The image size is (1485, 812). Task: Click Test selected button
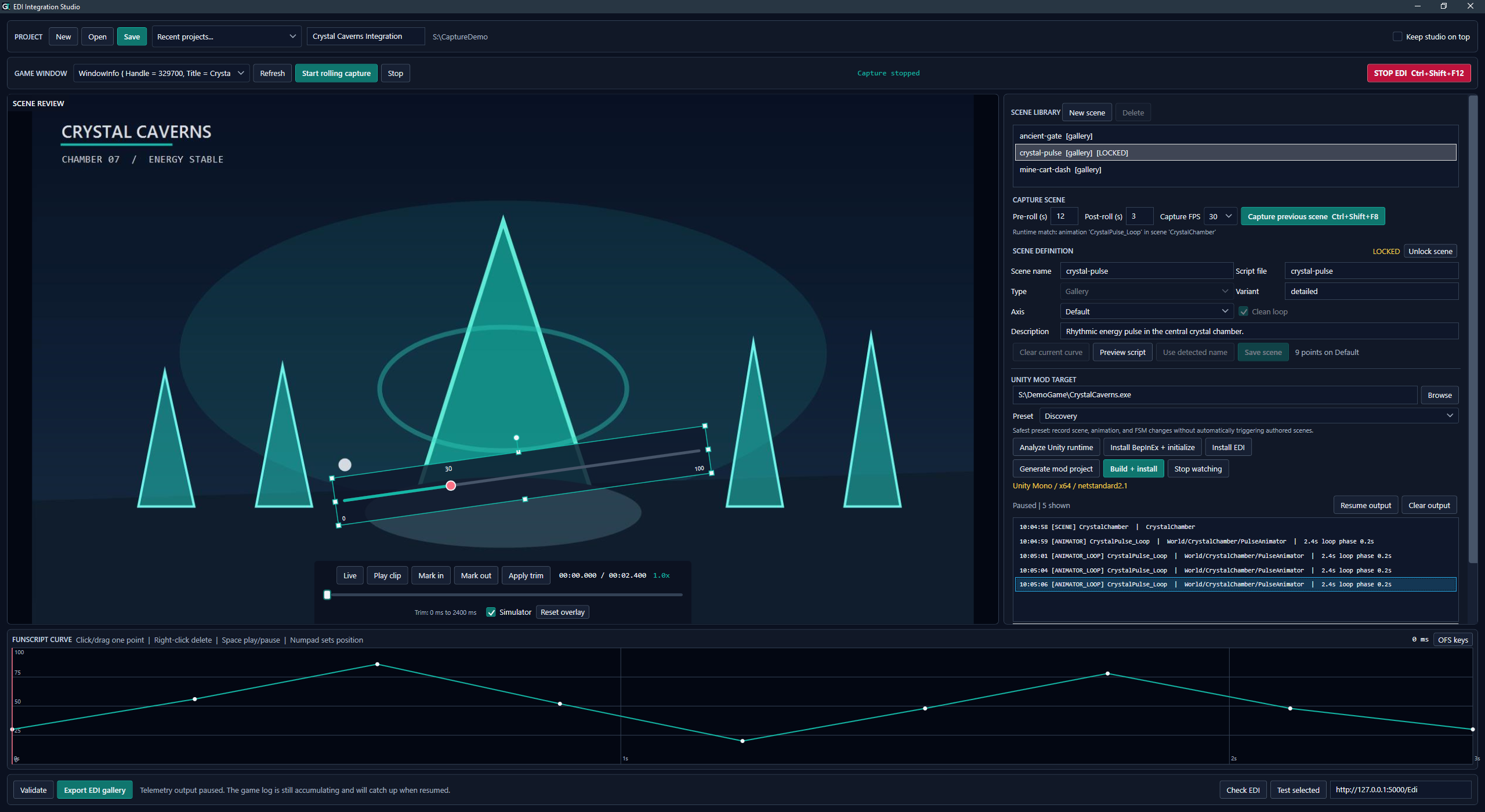click(x=1298, y=790)
